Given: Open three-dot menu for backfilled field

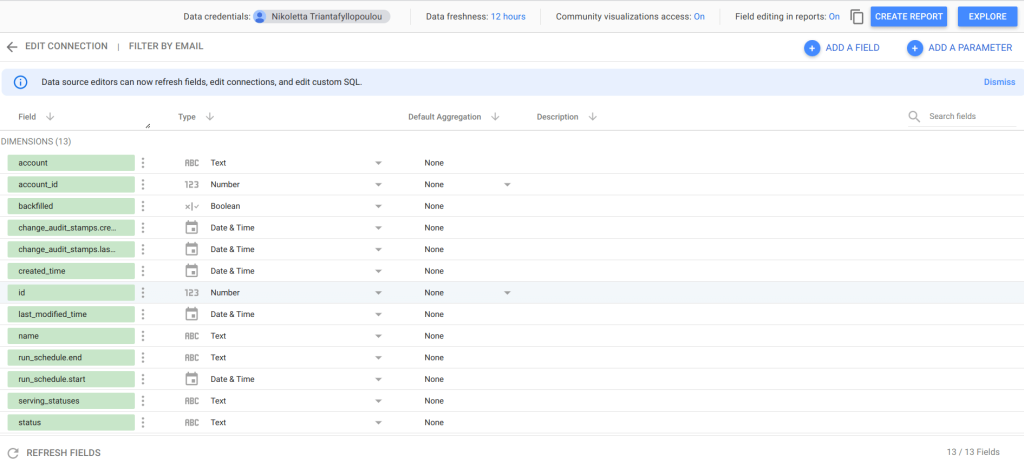Looking at the screenshot, I should (x=143, y=206).
